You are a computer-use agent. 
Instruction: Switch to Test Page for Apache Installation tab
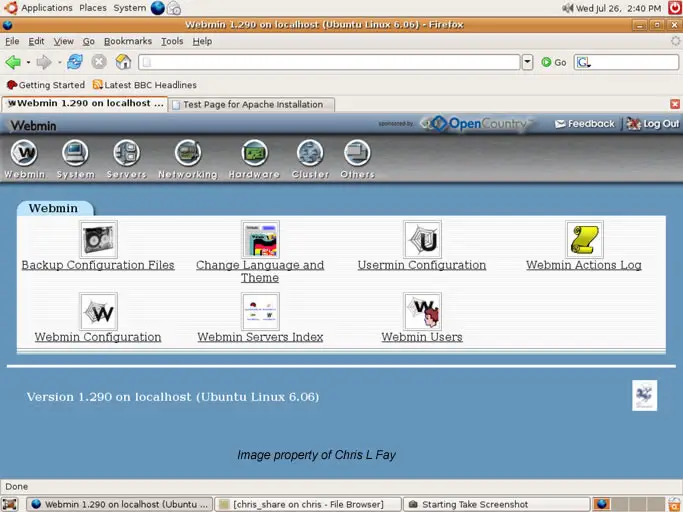[251, 105]
